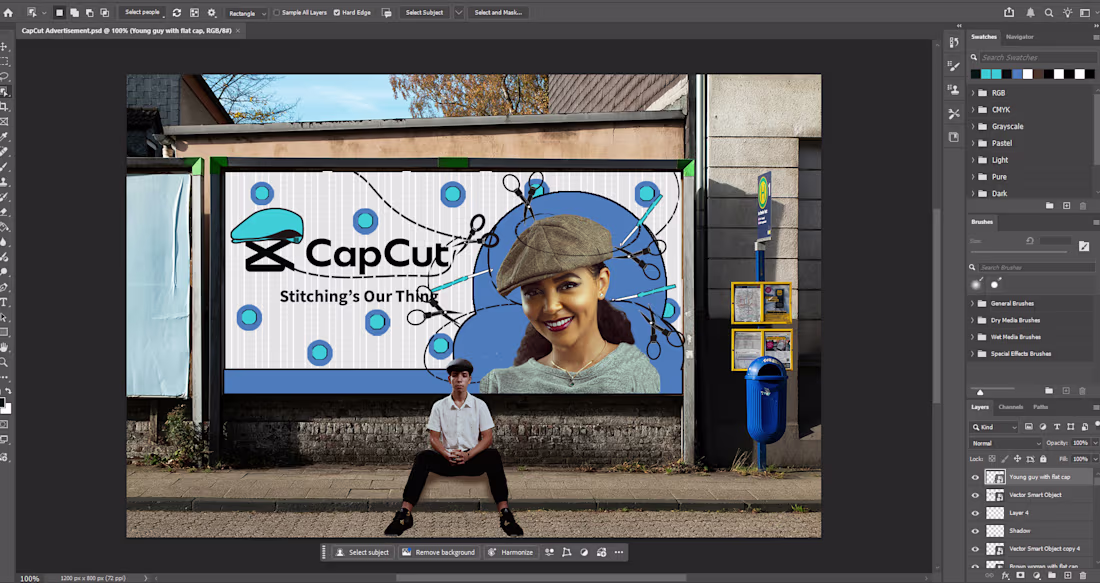
Task: Click the Select people button
Action: [x=142, y=13]
